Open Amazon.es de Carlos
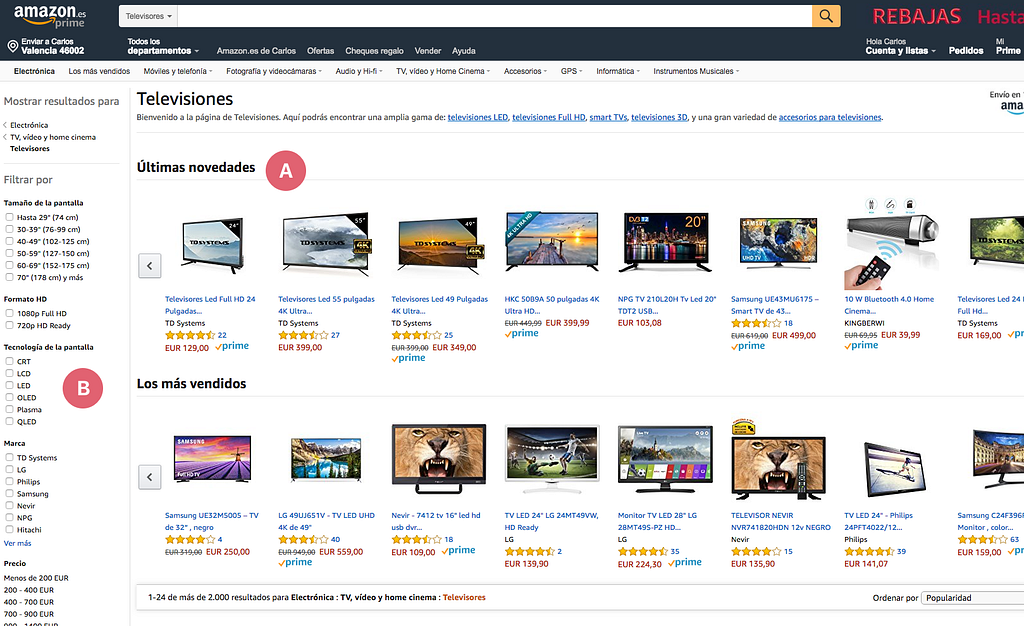This screenshot has width=1024, height=626. coord(256,51)
